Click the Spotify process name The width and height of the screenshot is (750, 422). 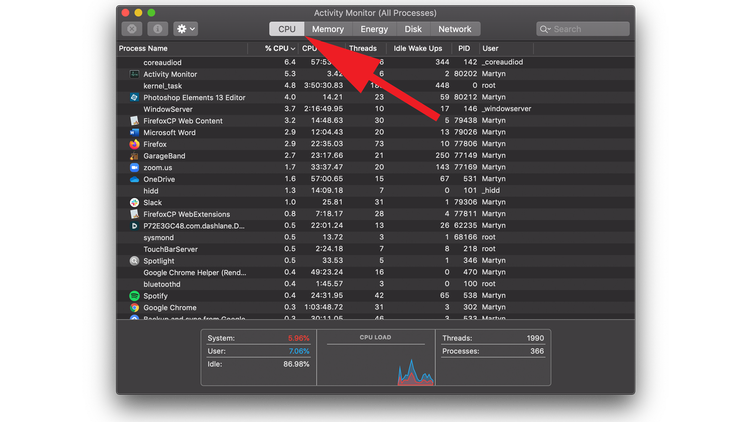click(x=155, y=296)
